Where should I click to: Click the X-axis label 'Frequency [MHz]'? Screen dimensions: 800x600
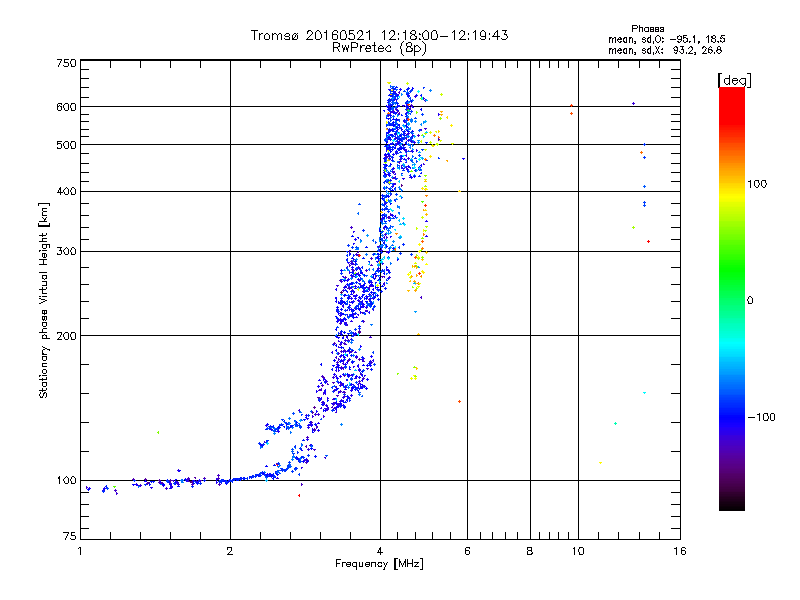point(379,564)
